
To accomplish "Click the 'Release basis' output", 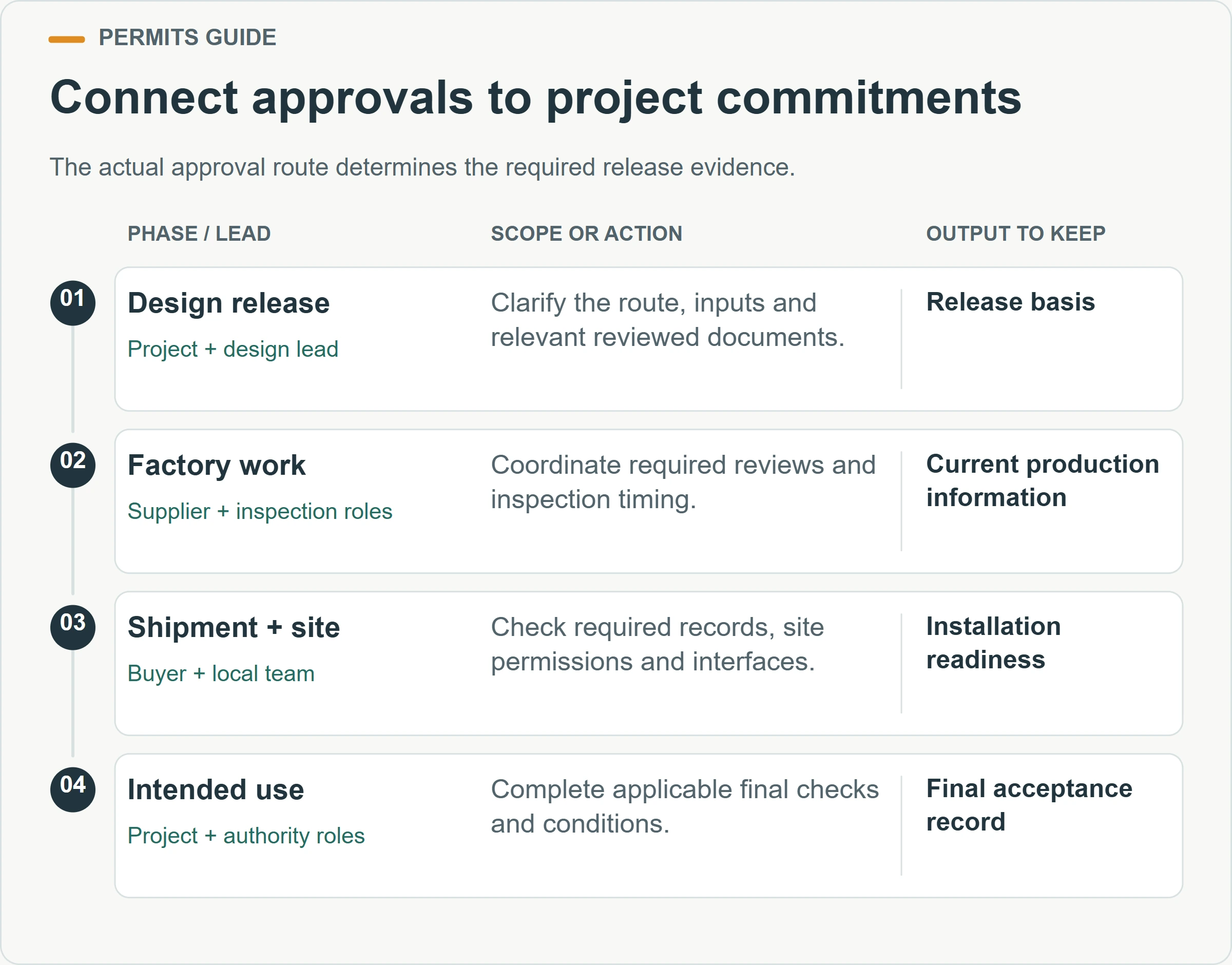I will point(1011,302).
